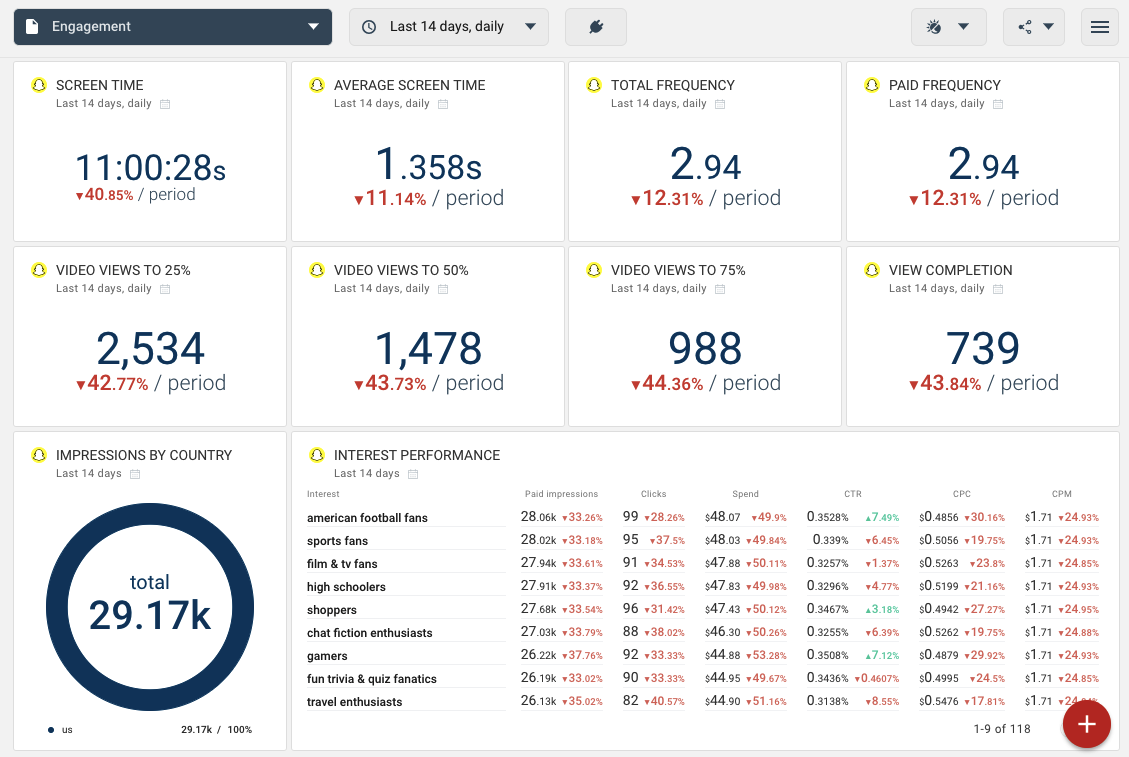Click the 2,534 video views value
Screen dimensions: 1129x757
(x=150, y=349)
